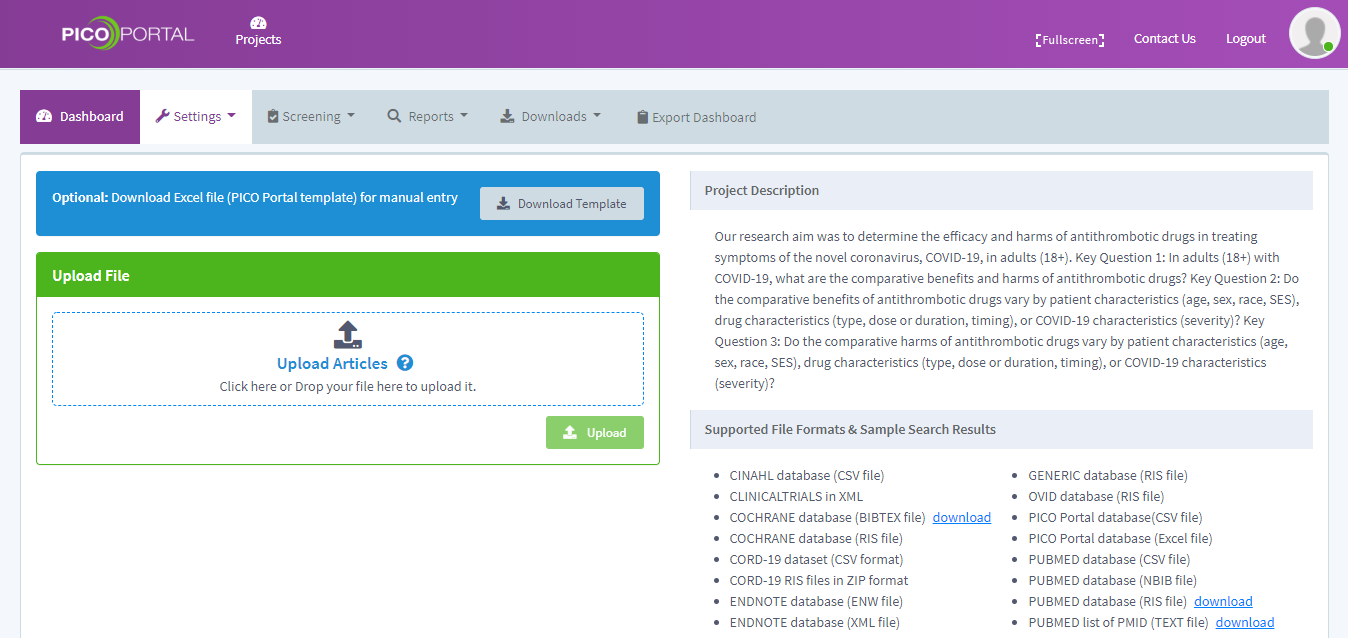Image resolution: width=1348 pixels, height=638 pixels.
Task: Click the ENDNOTE database (ENW file) entry
Action: (816, 601)
